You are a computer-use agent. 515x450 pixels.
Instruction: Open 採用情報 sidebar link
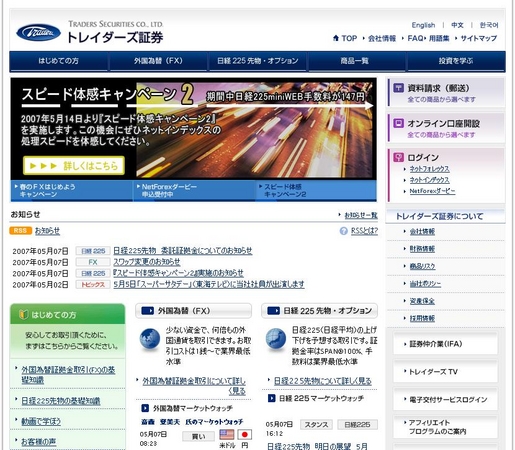tap(422, 318)
